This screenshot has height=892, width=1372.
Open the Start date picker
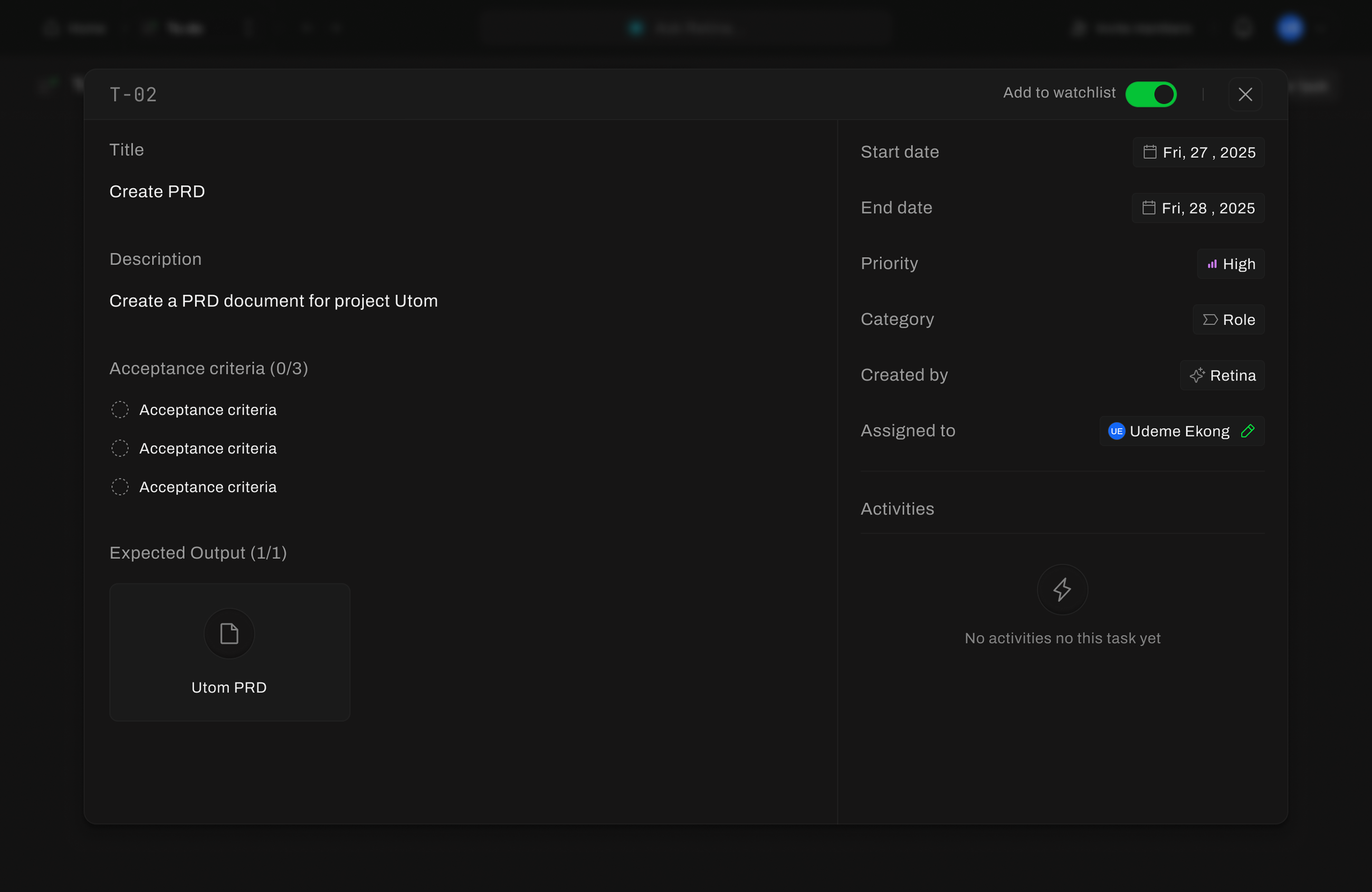point(1198,152)
